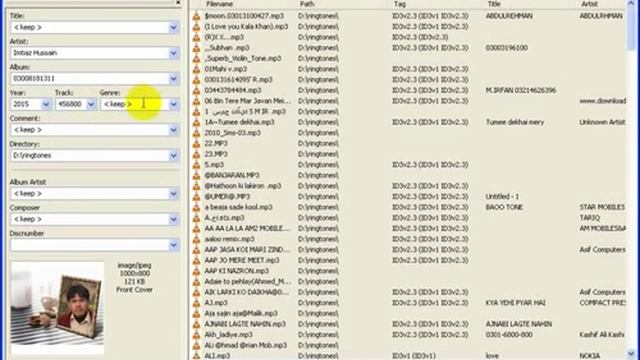The width and height of the screenshot is (640, 360).
Task: Open the Album field dropdown arrow
Action: pos(173,79)
